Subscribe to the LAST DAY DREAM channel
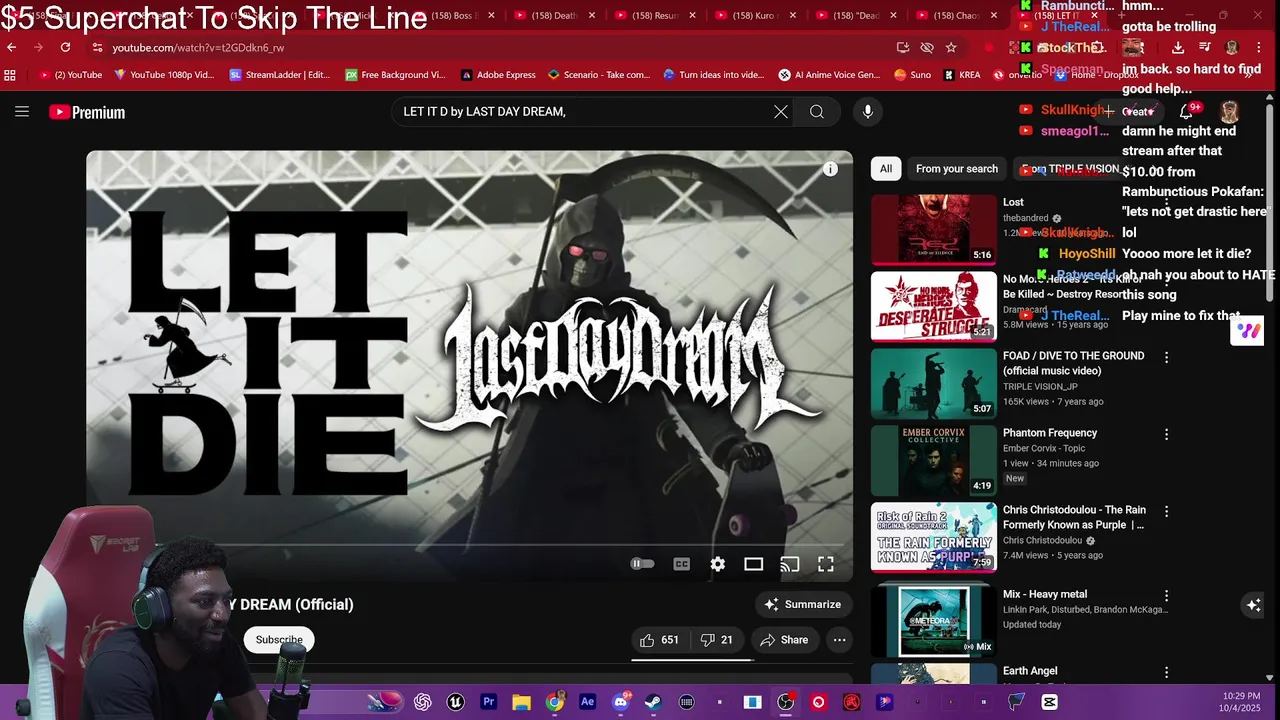 pos(279,640)
